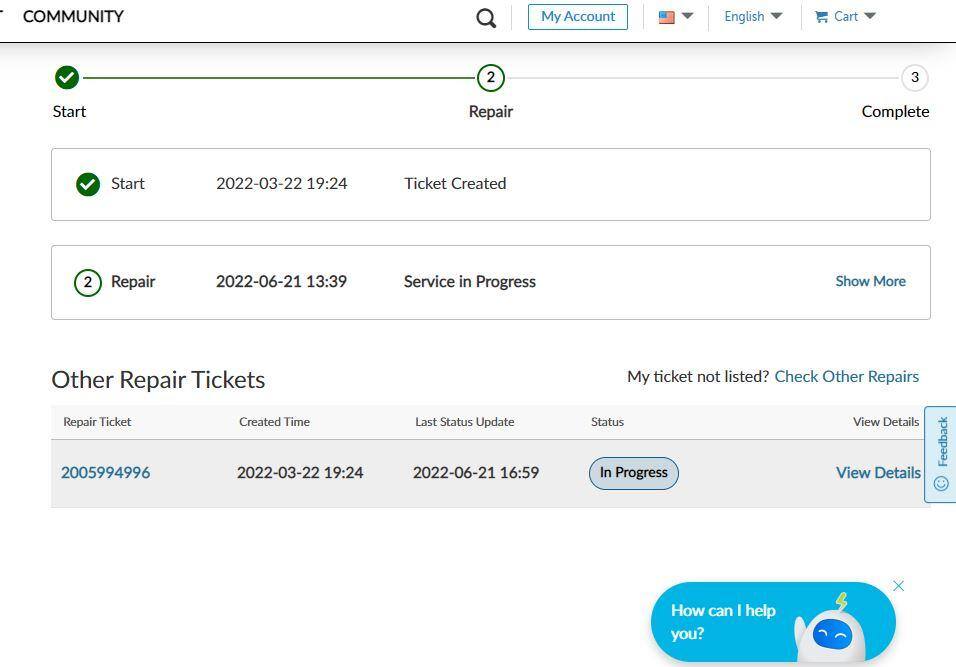956x667 pixels.
Task: Select the Complete step 3 progress marker
Action: pos(914,78)
